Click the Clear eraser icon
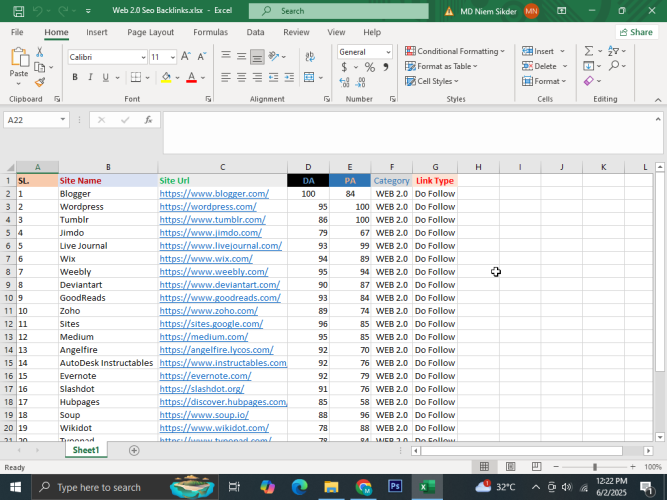Screen dimensions: 667x500 pos(589,81)
